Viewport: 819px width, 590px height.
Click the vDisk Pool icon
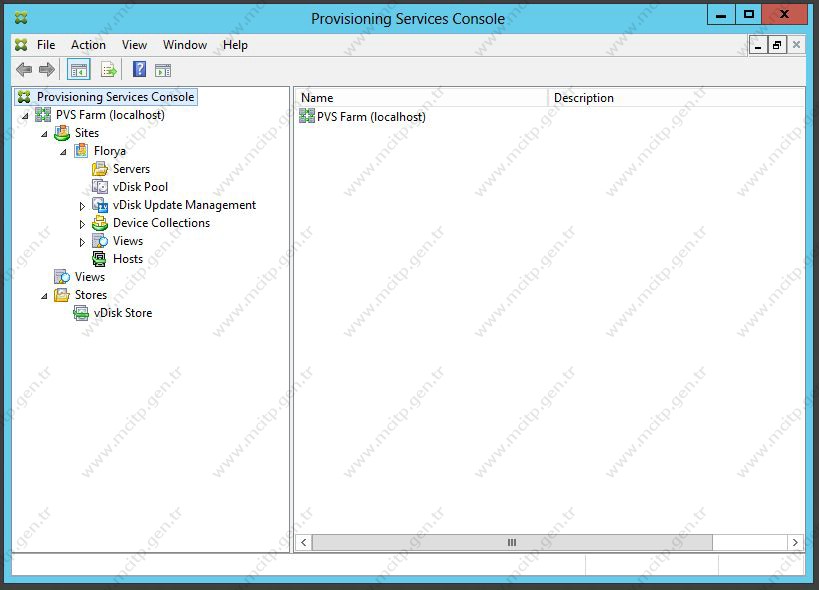pos(100,186)
